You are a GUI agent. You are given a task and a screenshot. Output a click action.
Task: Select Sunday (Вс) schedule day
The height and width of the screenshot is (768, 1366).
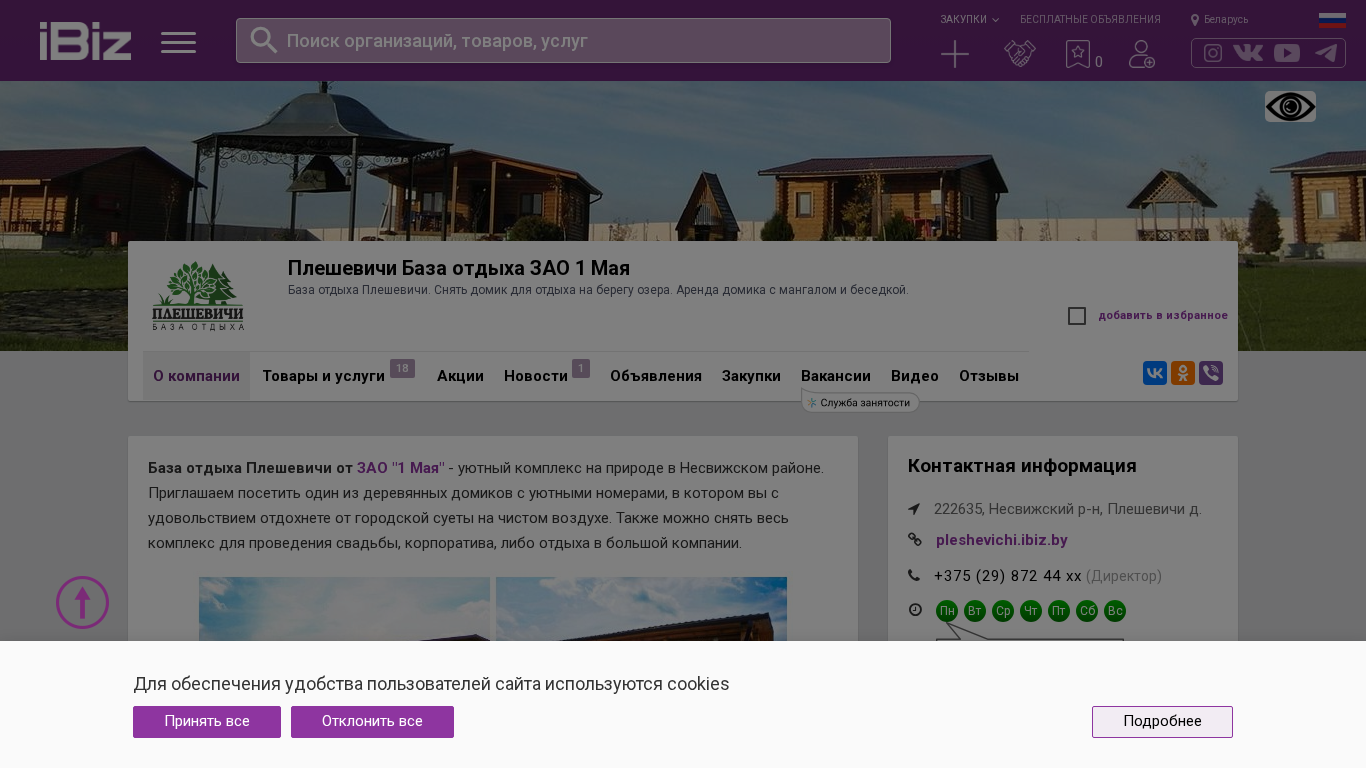(1115, 611)
